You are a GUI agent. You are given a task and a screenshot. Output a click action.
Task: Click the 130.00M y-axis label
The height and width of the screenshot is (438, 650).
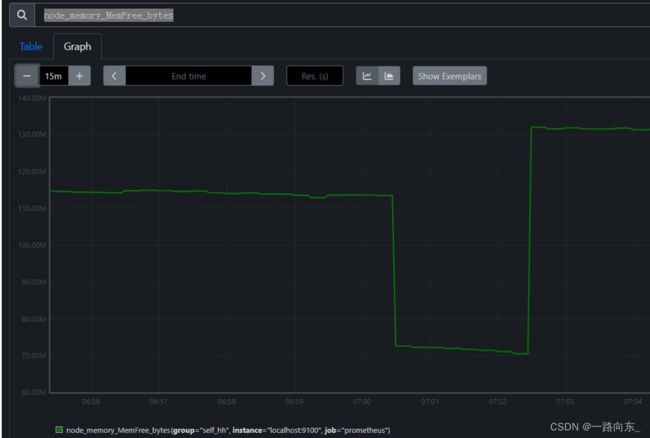(32, 134)
